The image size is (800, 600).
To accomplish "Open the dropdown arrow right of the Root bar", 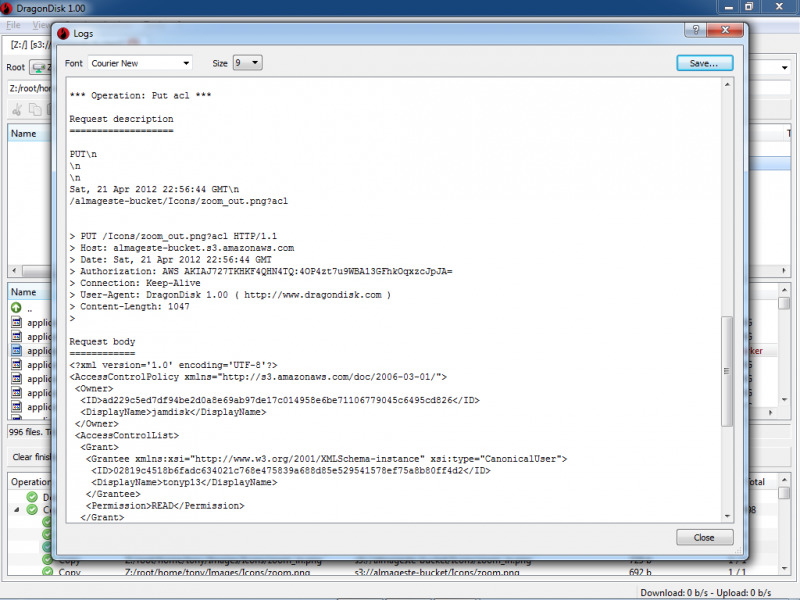I will [x=785, y=67].
